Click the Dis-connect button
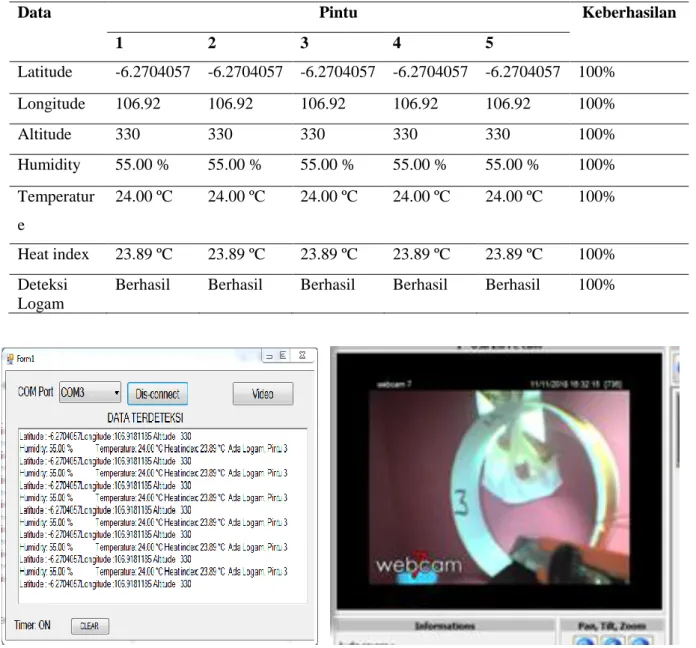The image size is (696, 648). click(158, 394)
